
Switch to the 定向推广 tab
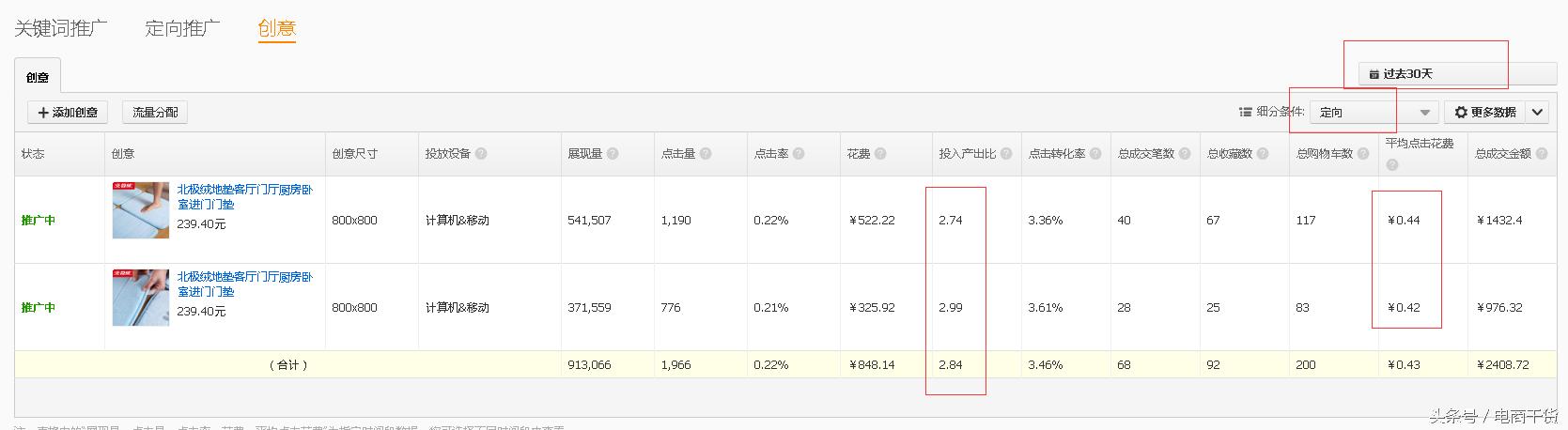pos(182,28)
